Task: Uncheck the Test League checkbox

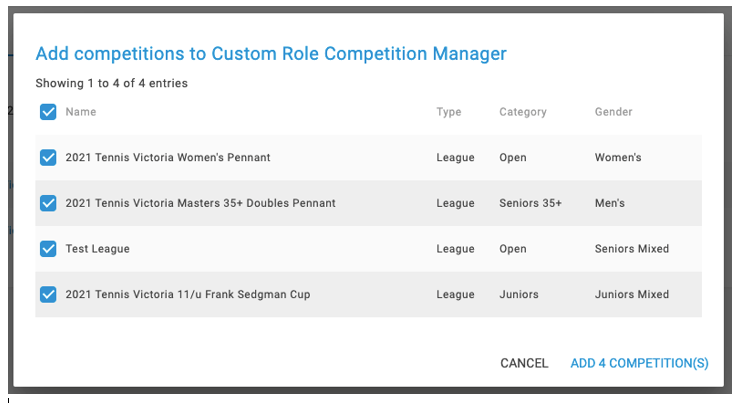Action: pos(48,249)
